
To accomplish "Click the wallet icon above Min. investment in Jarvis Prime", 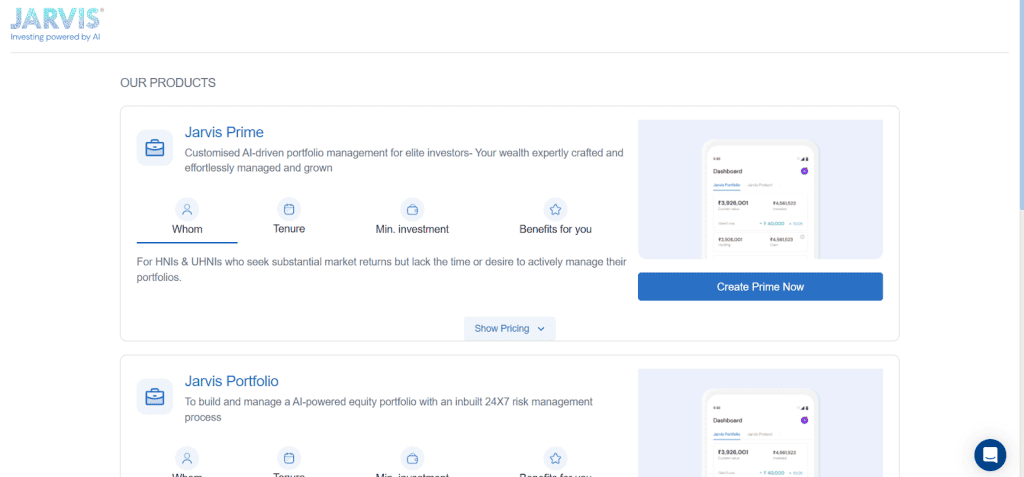I will [412, 210].
